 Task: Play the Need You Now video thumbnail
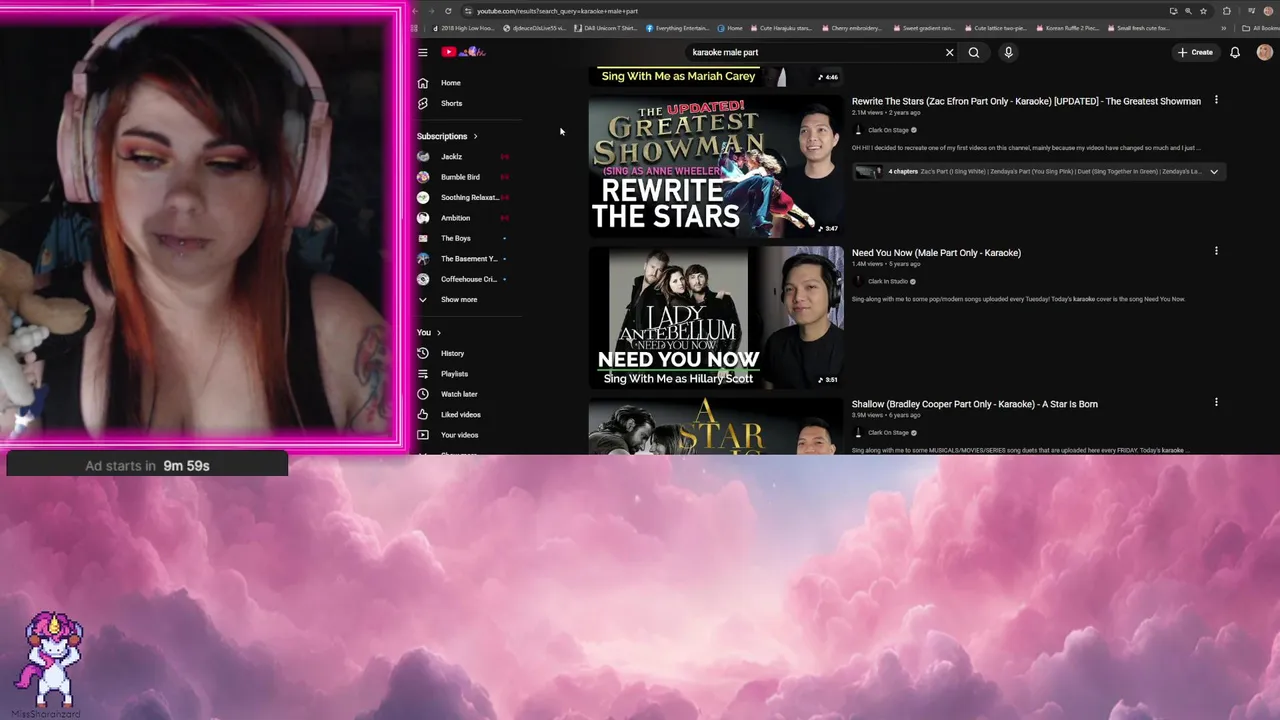716,318
